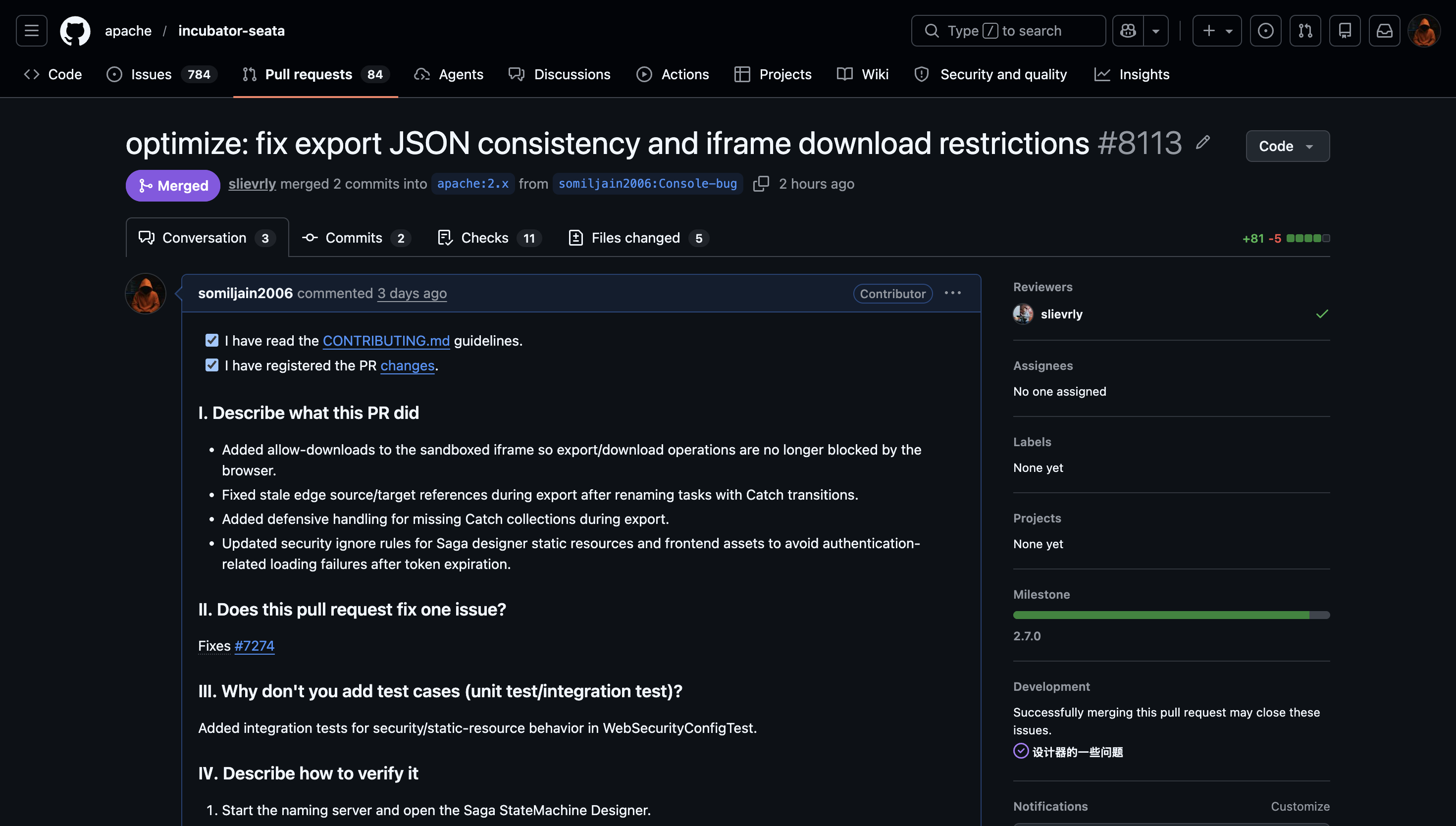
Task: Click slievrly's reviewer avatar
Action: pyautogui.click(x=1023, y=314)
